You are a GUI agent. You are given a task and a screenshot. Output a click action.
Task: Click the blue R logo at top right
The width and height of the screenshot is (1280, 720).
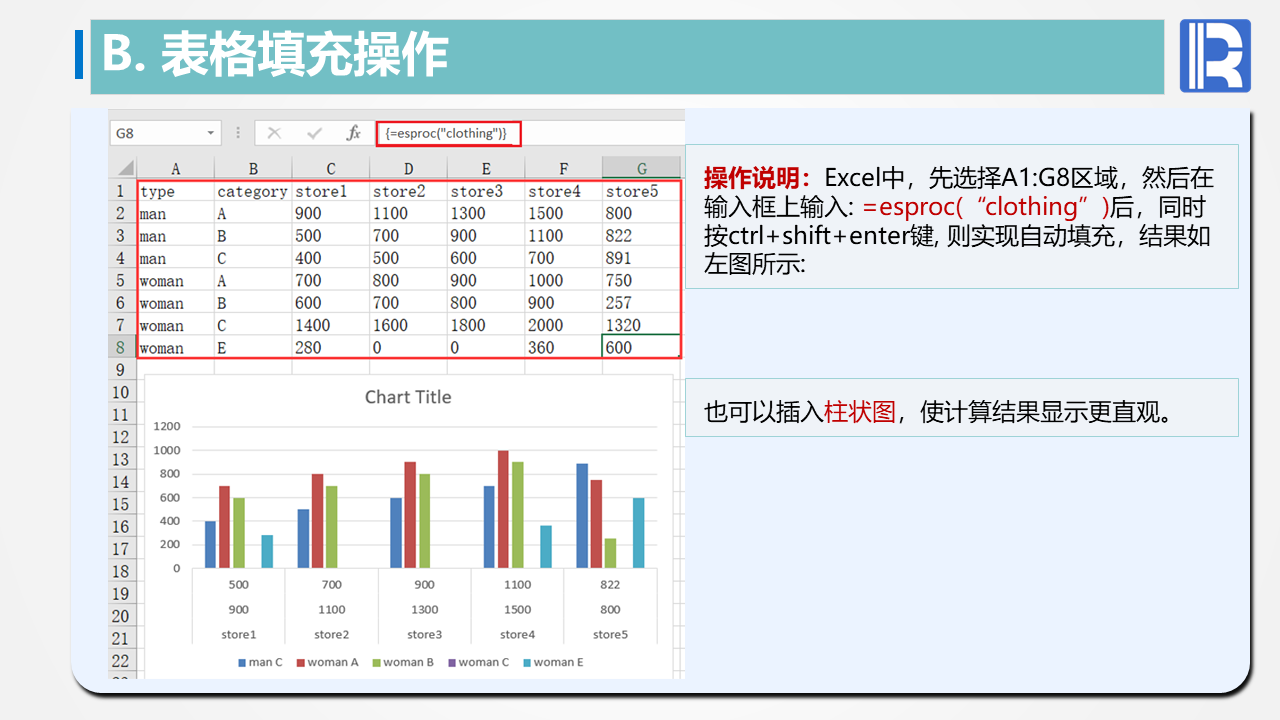pyautogui.click(x=1214, y=56)
